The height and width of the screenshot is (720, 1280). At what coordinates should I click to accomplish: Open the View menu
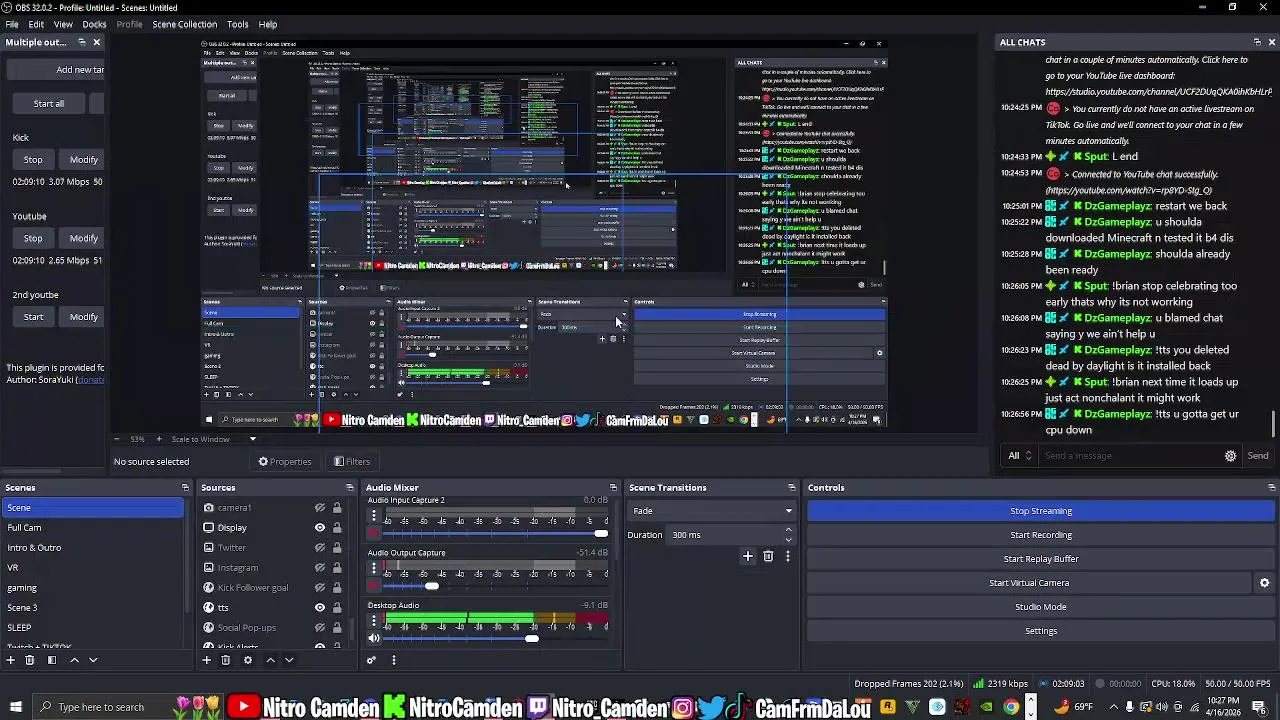[x=63, y=24]
